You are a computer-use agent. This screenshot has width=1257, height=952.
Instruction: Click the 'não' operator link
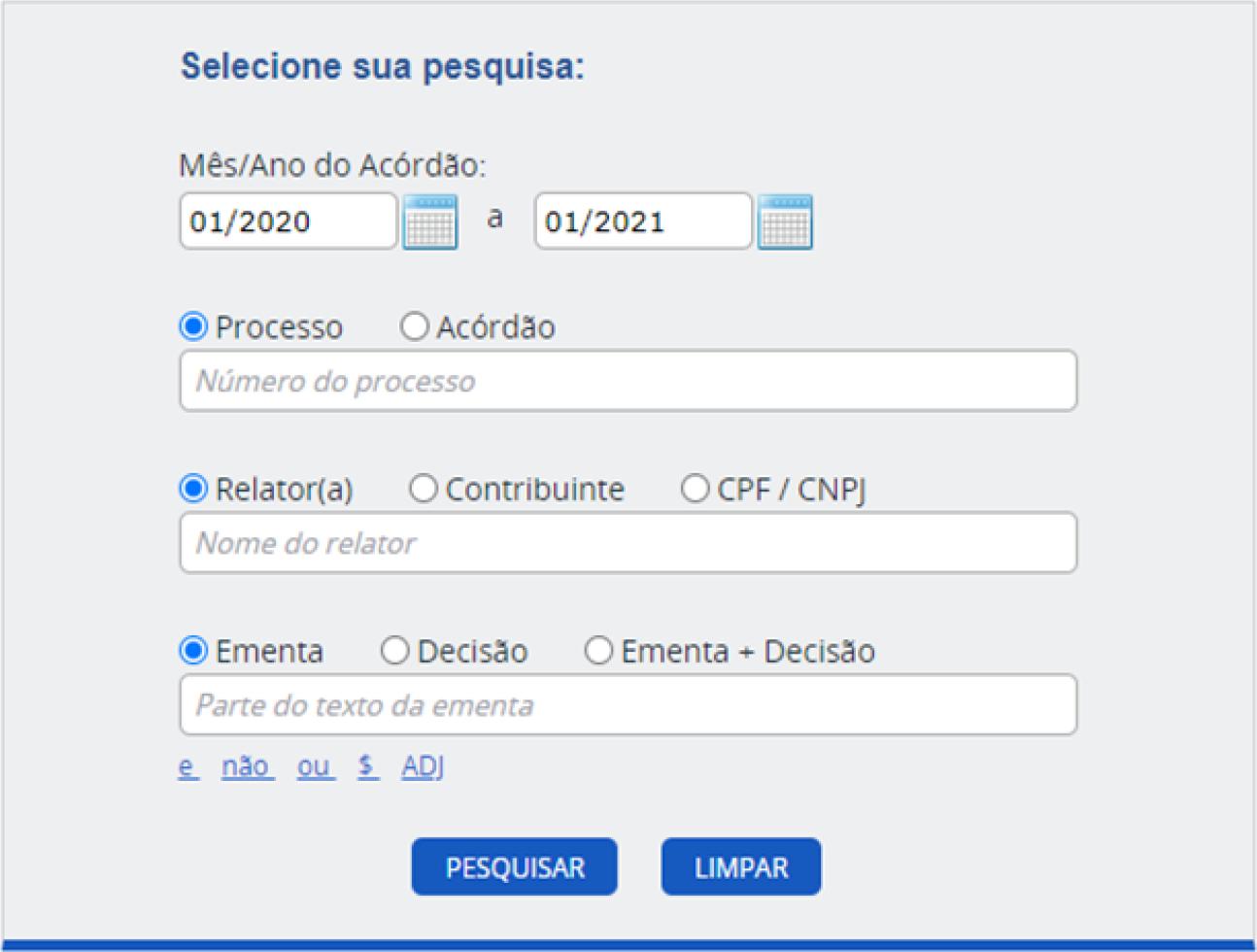(246, 766)
